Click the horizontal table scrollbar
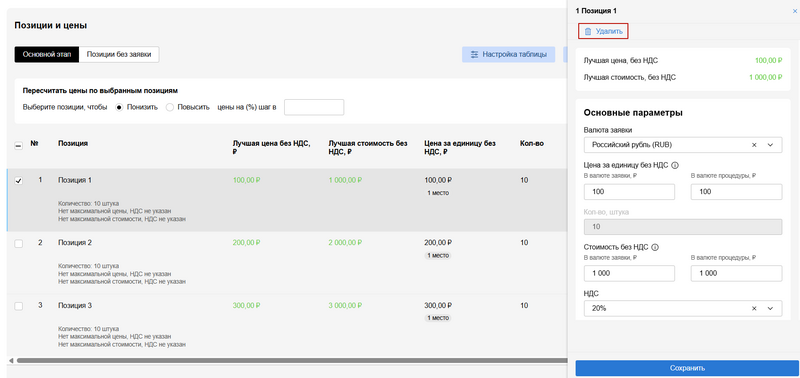This screenshot has width=800, height=378. coord(291,360)
